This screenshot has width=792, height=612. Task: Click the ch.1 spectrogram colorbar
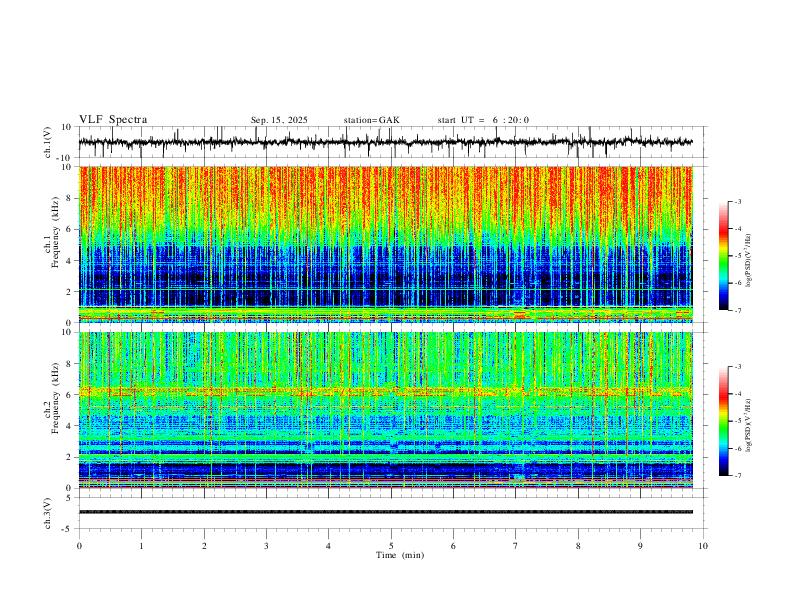pyautogui.click(x=723, y=256)
